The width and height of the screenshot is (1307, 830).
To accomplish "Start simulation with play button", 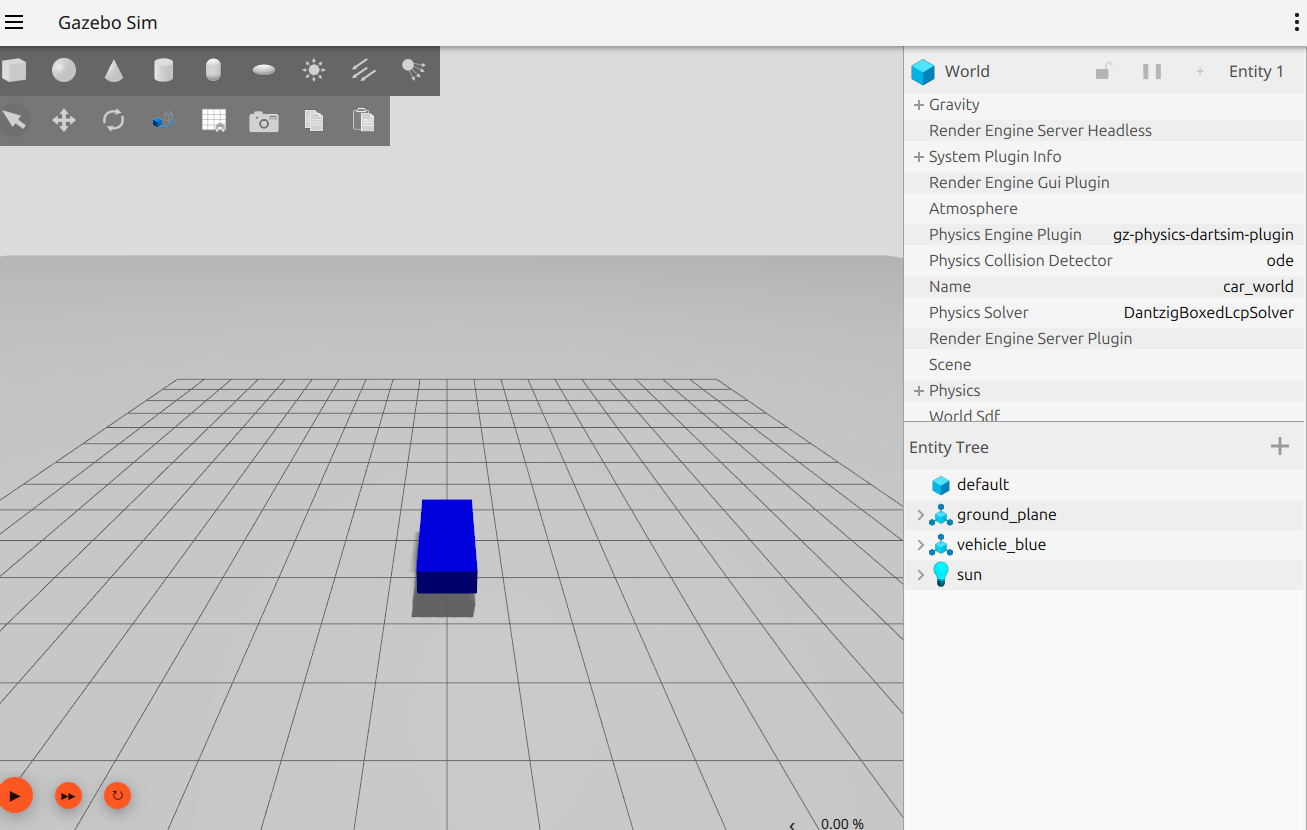I will 14,795.
